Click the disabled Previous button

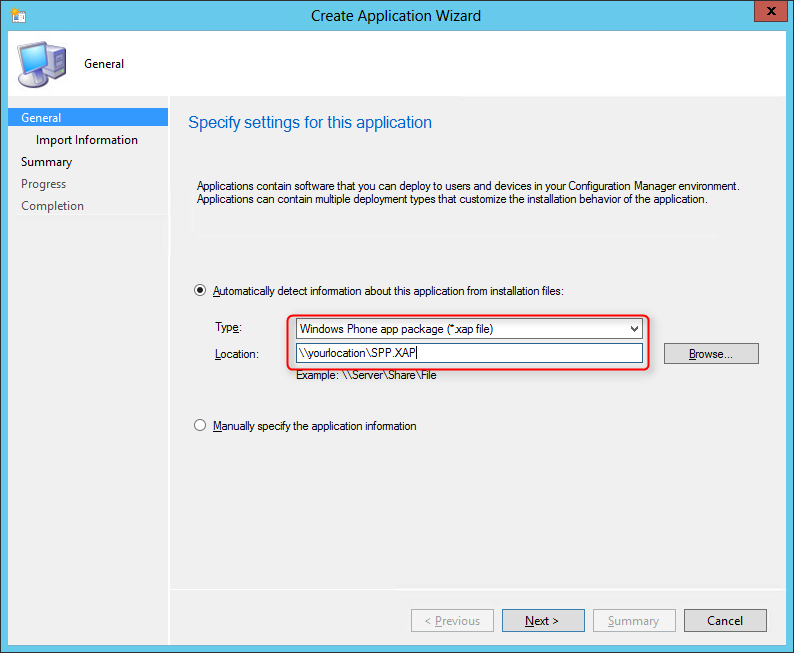click(x=452, y=621)
